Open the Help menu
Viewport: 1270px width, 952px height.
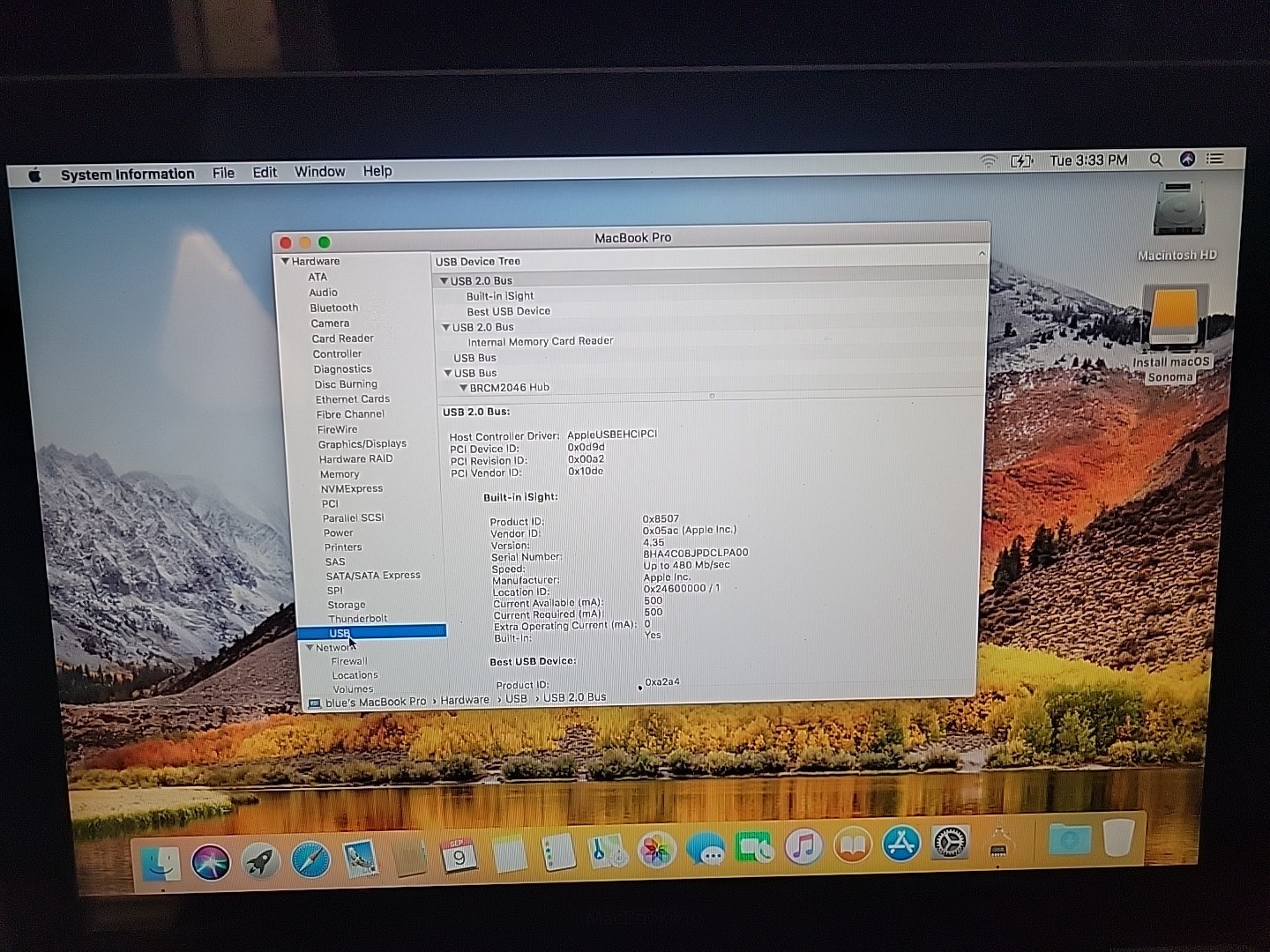pos(377,171)
